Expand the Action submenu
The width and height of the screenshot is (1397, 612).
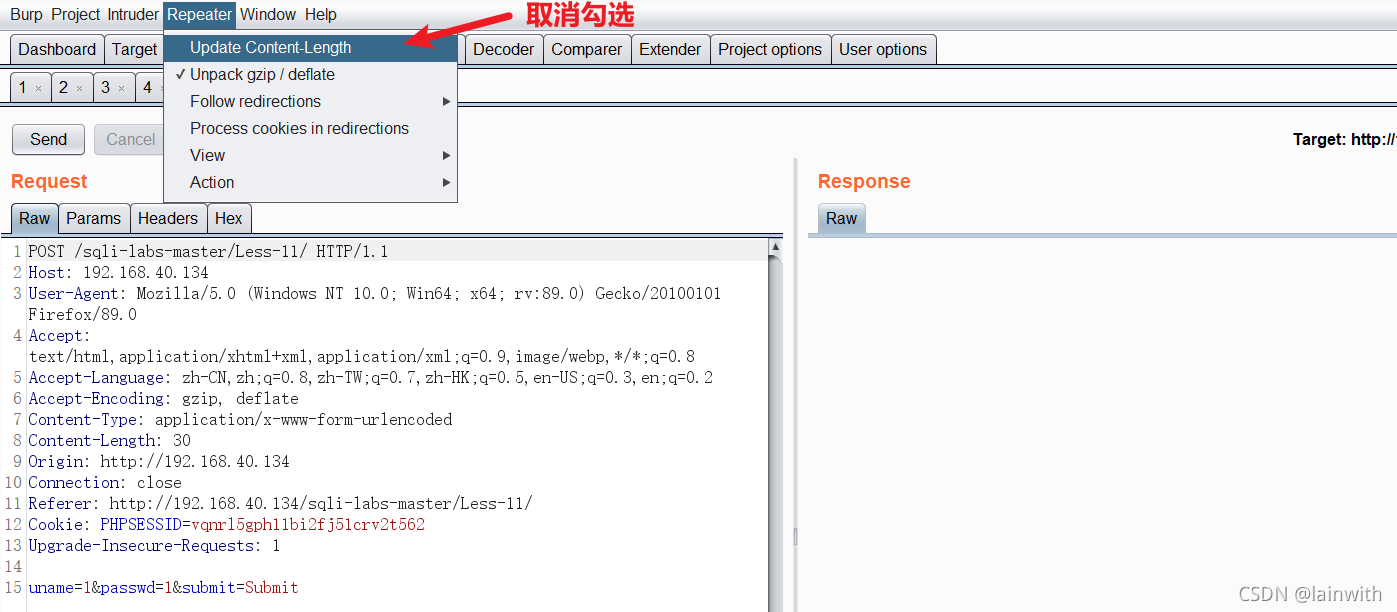coord(310,183)
